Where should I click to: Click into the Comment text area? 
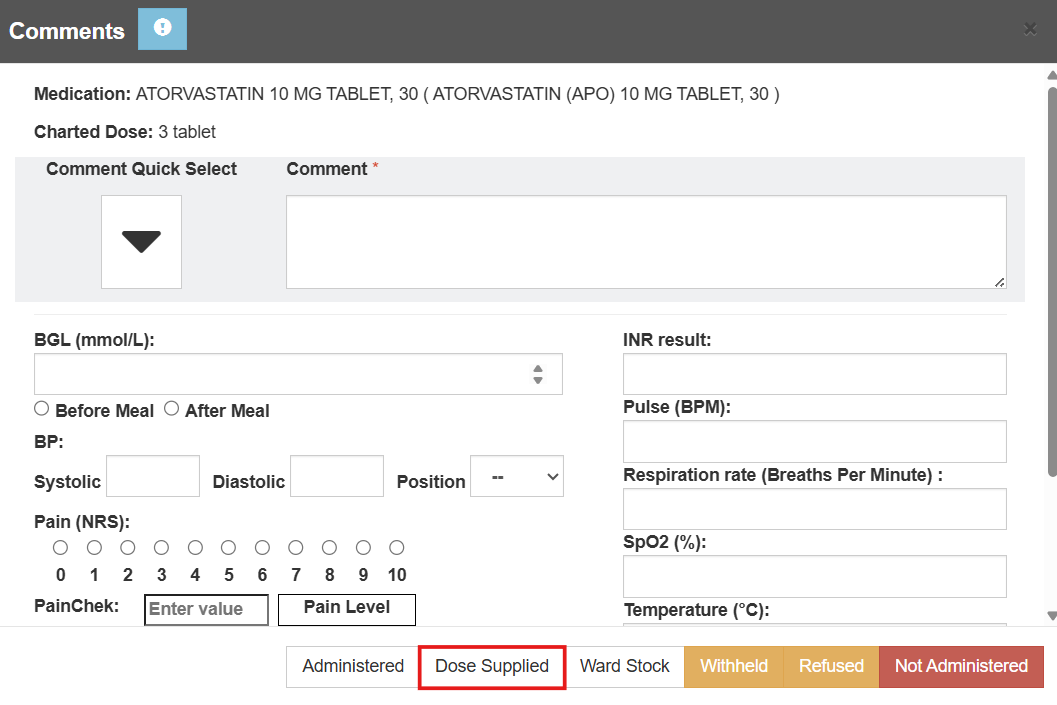(646, 242)
